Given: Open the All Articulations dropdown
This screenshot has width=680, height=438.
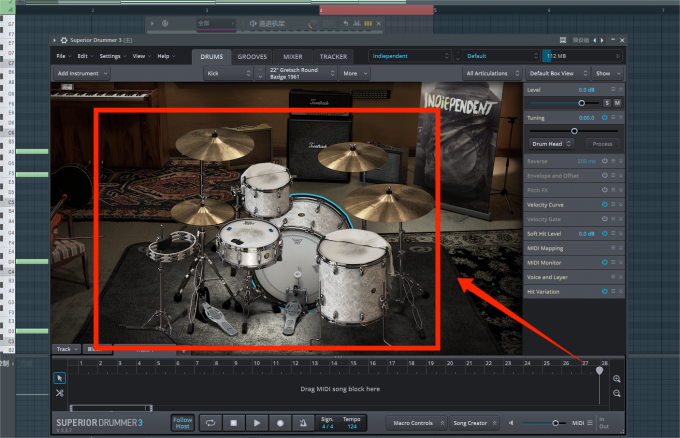Looking at the screenshot, I should 490,73.
